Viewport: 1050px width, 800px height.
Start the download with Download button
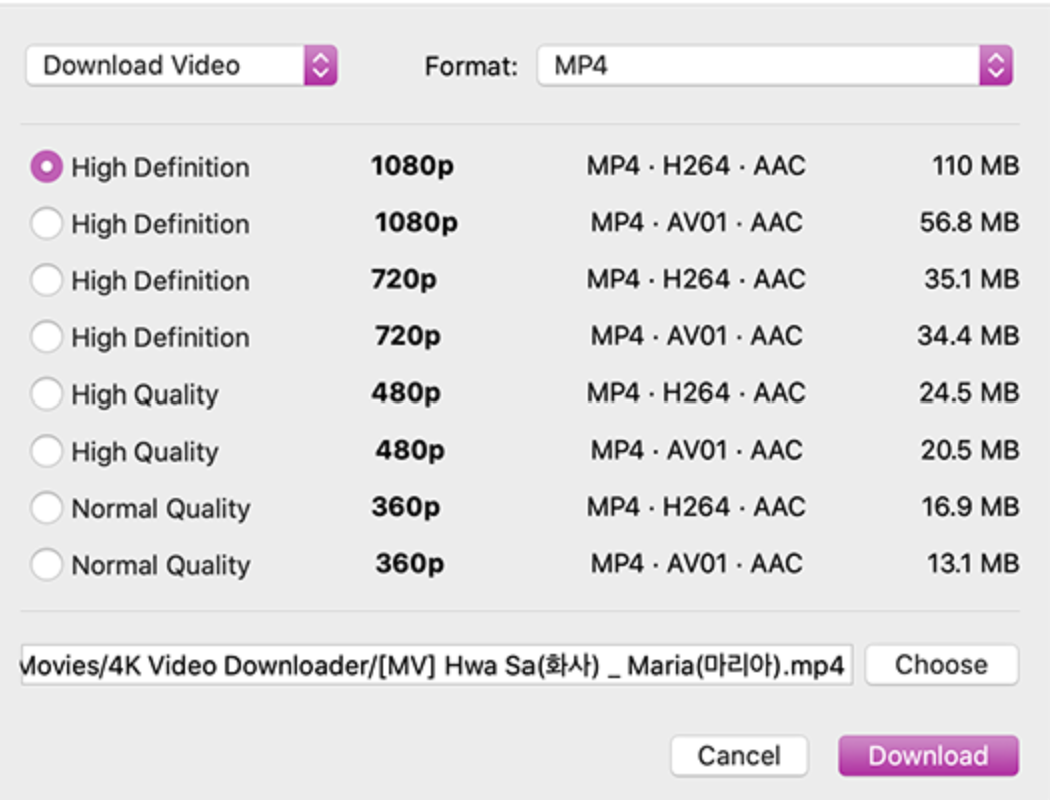929,756
